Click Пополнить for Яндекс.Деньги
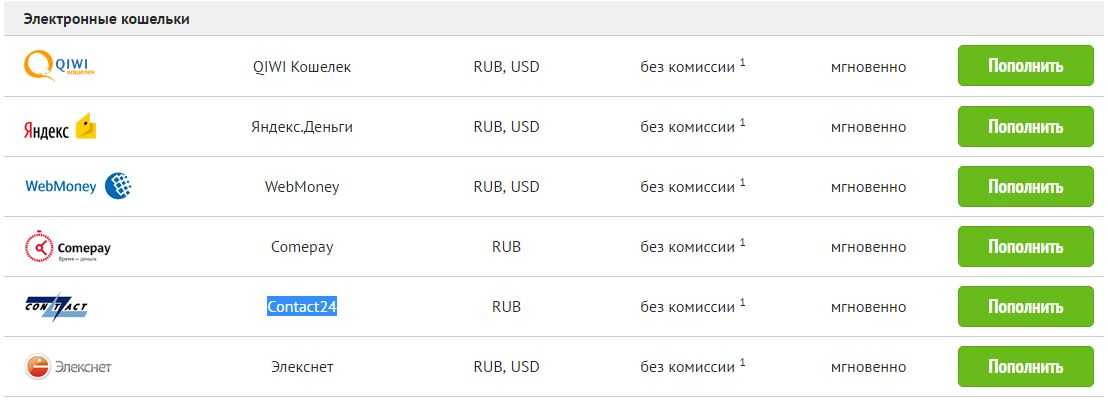 pos(1025,127)
